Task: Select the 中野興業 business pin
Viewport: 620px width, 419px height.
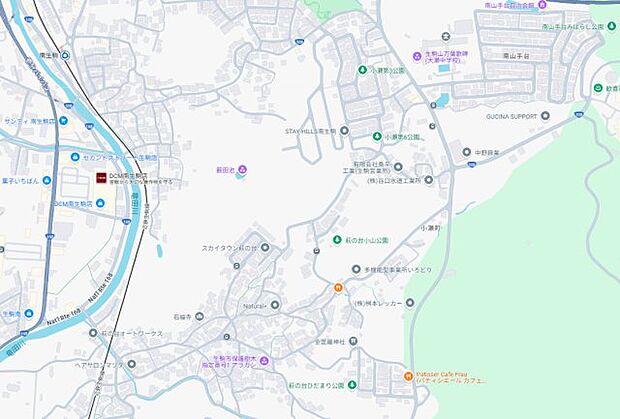Action: click(x=466, y=152)
